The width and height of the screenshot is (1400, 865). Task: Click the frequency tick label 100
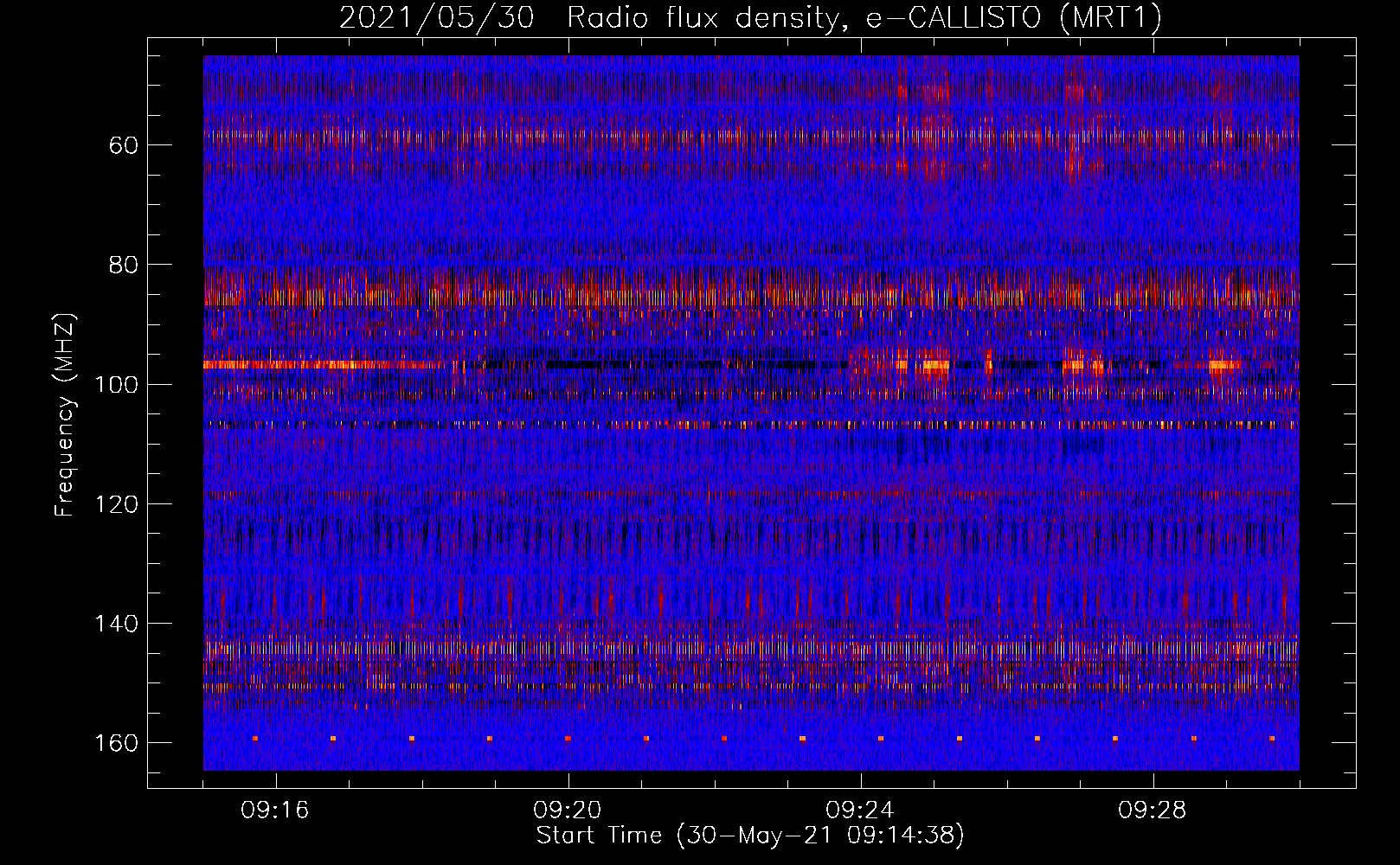(x=116, y=384)
